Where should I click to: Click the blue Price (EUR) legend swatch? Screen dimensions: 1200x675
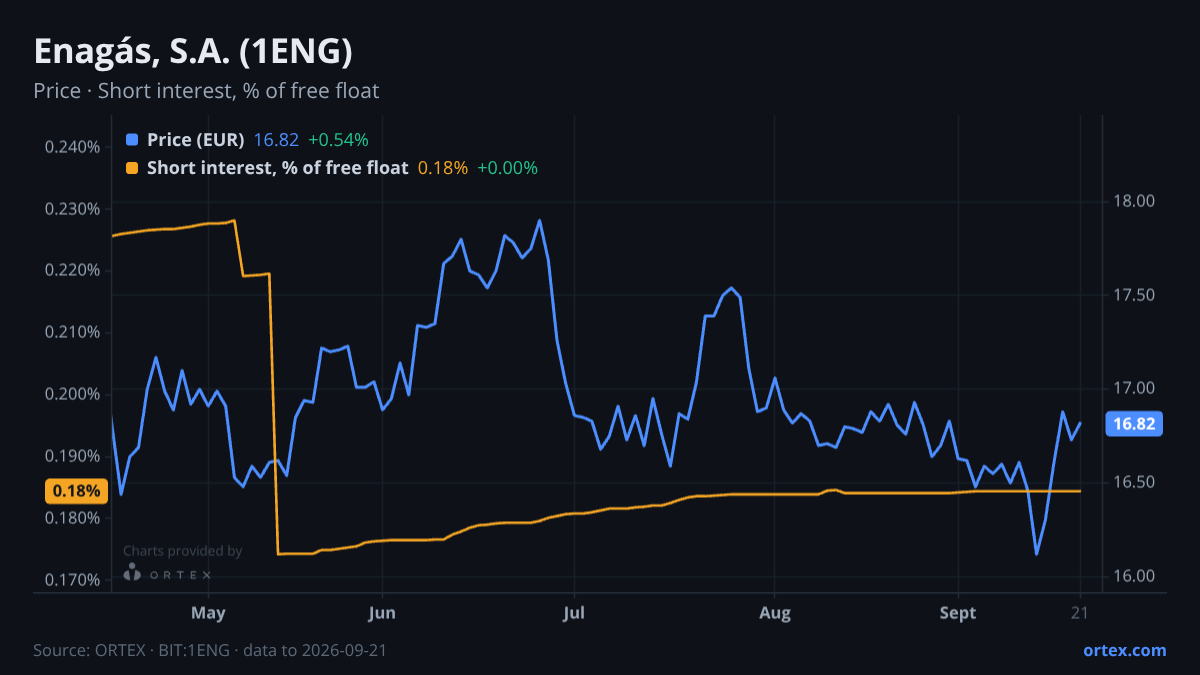point(132,140)
